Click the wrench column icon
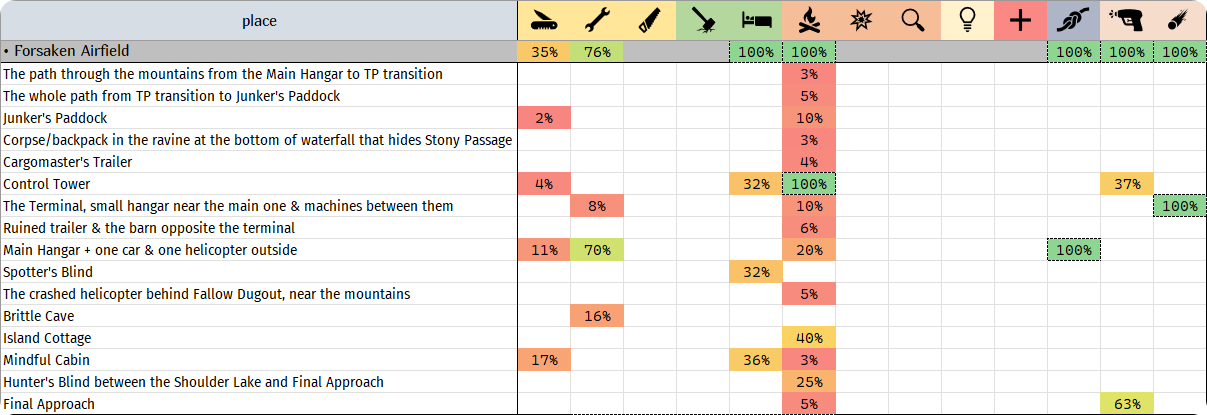 tap(597, 21)
